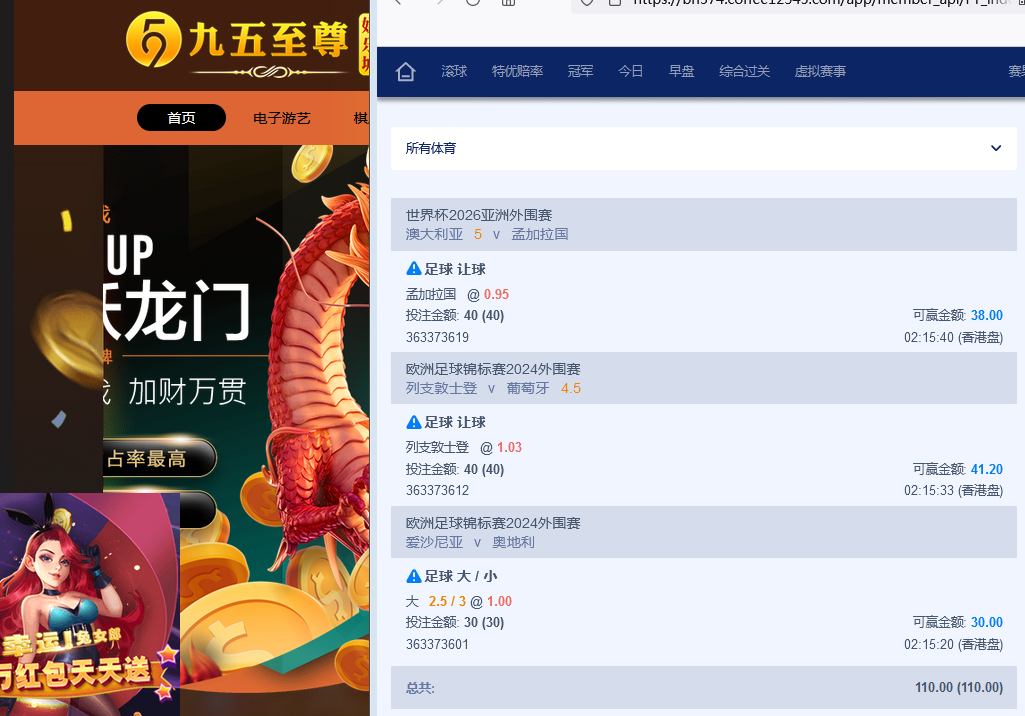
Task: Select bet ID 363373601
Action: [x=437, y=644]
